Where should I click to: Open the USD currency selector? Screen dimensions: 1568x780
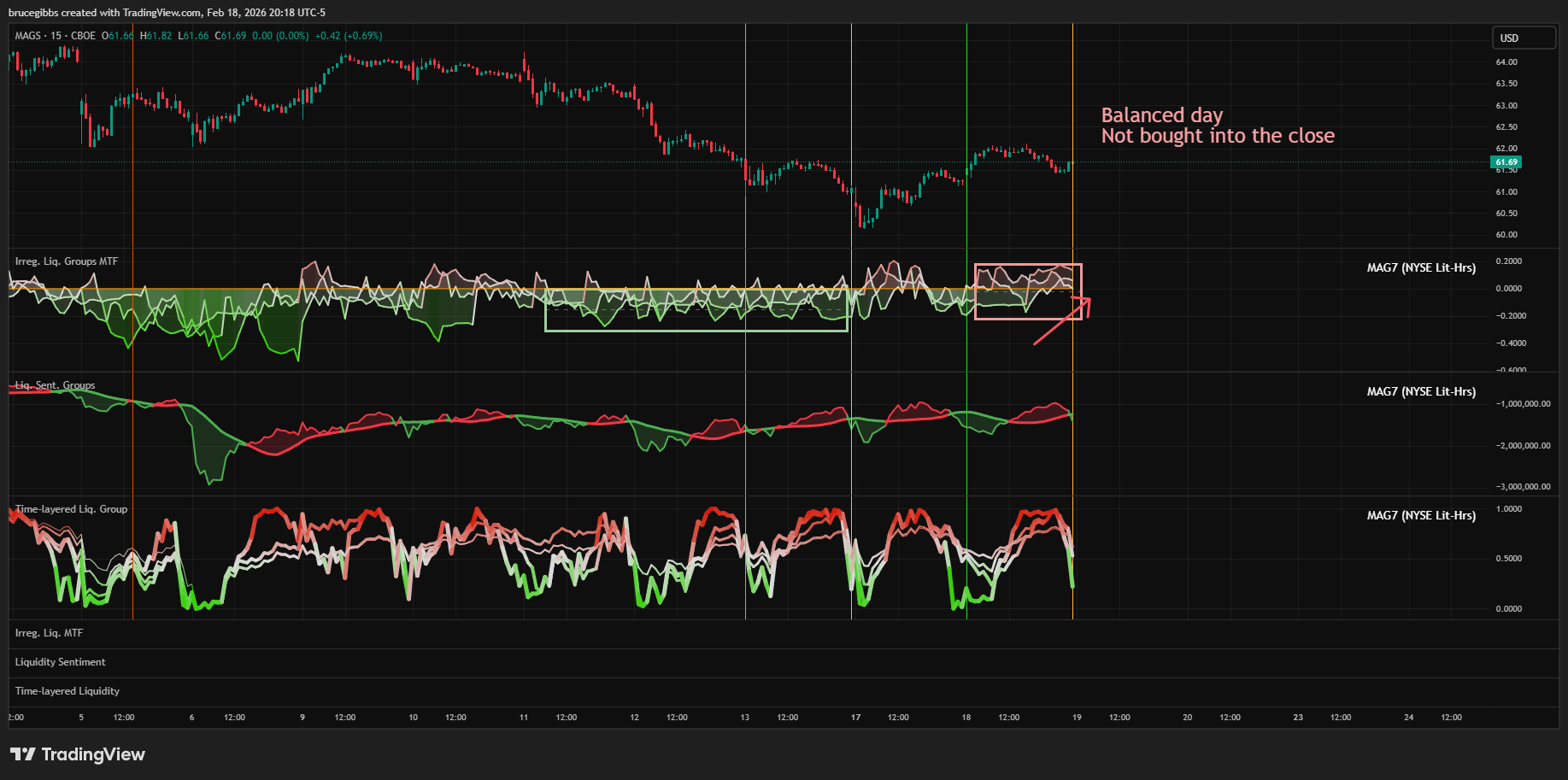point(1523,38)
